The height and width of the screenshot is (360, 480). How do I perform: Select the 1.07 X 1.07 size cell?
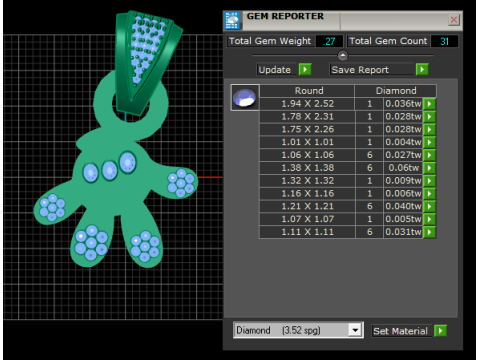(307, 219)
